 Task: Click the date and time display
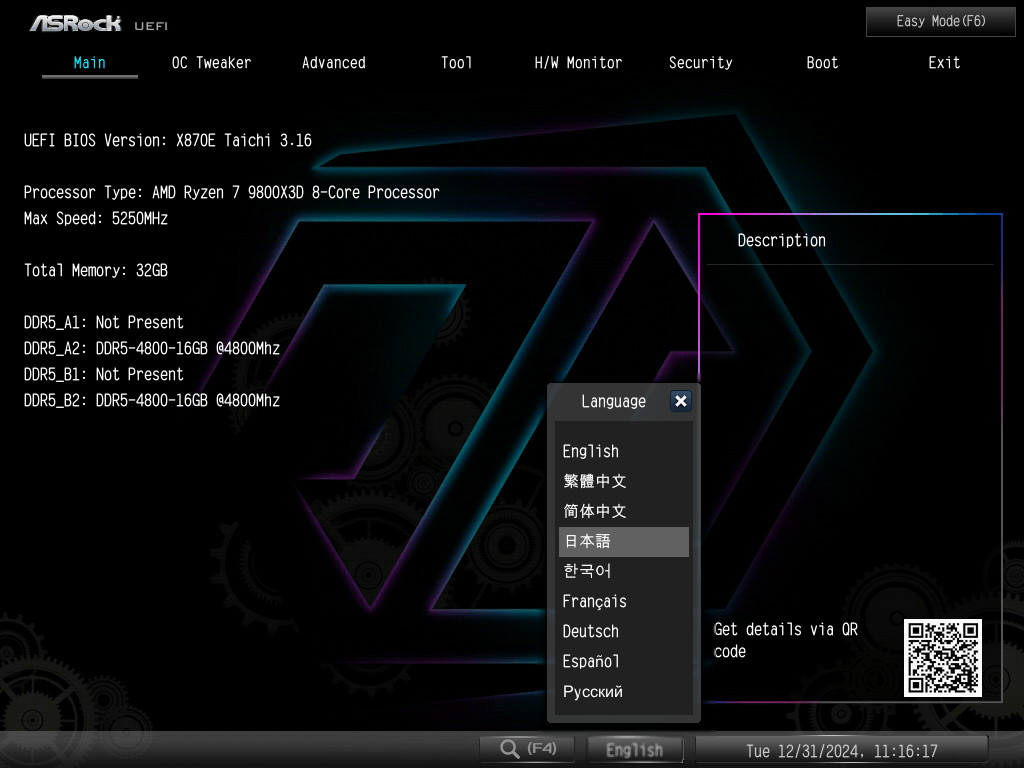[x=841, y=750]
